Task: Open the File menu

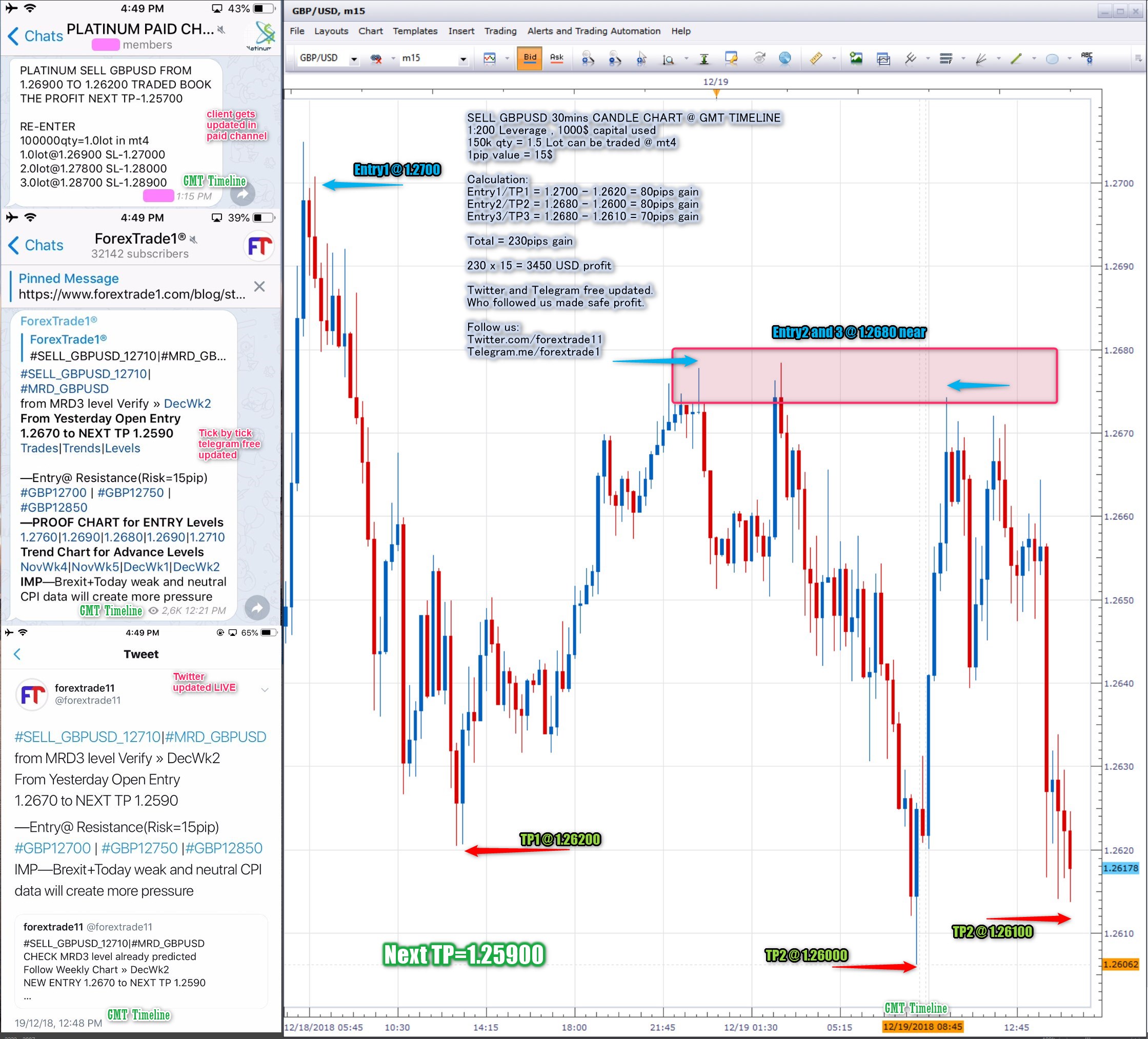Action: (297, 31)
